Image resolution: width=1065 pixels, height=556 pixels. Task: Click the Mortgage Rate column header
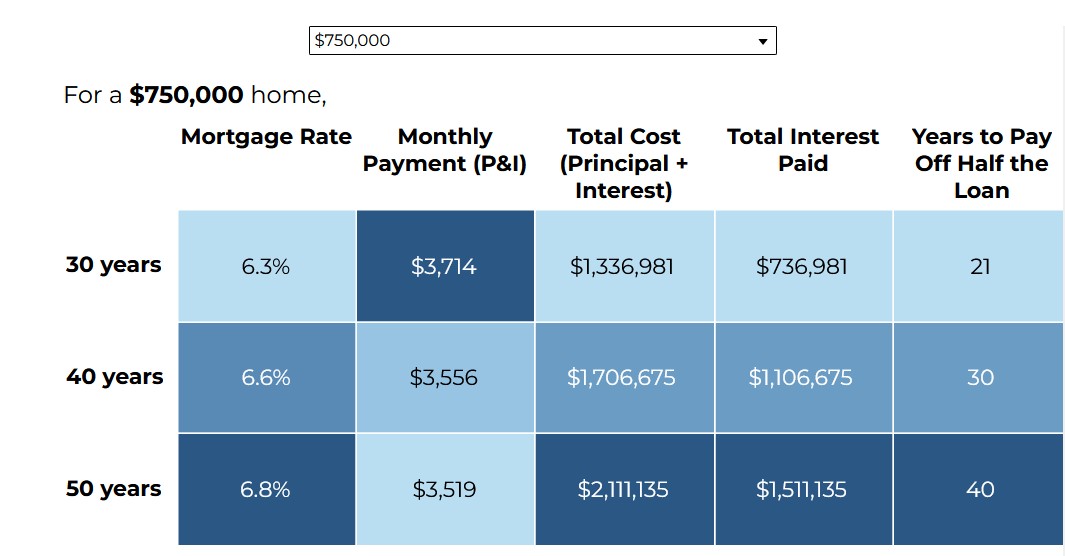coord(266,137)
